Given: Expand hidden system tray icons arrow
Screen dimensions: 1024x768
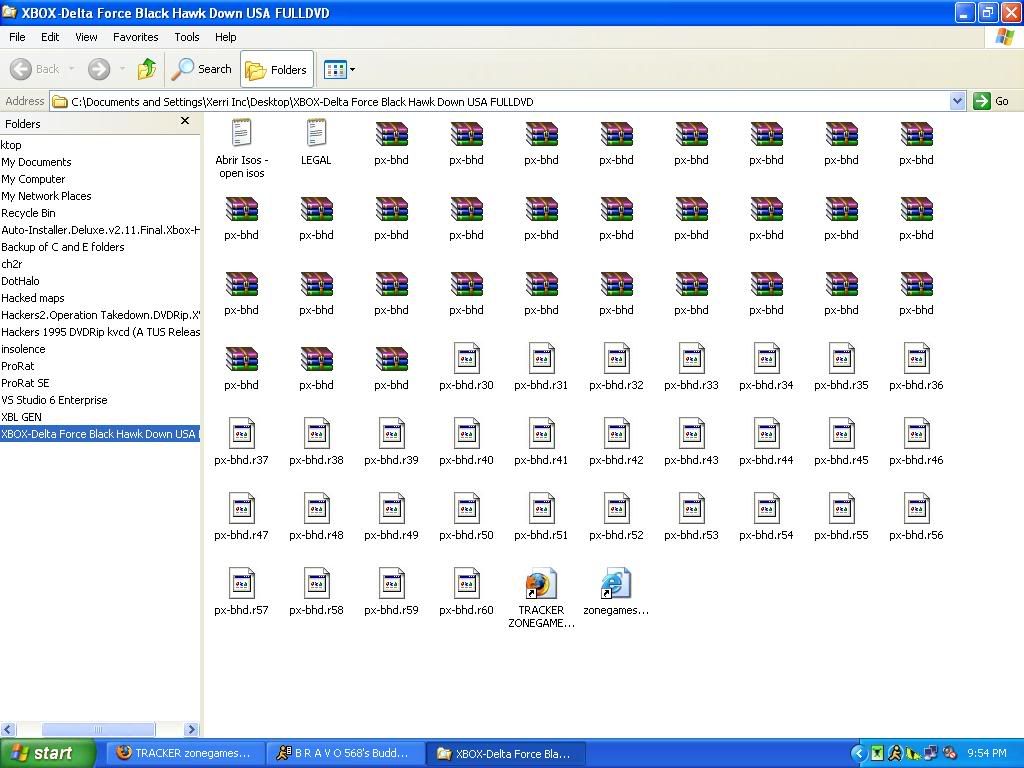Looking at the screenshot, I should (858, 753).
